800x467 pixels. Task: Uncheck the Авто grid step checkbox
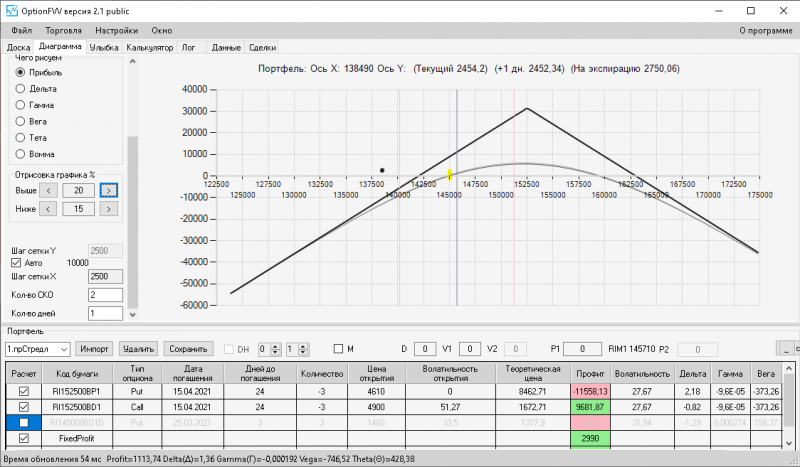pos(16,263)
